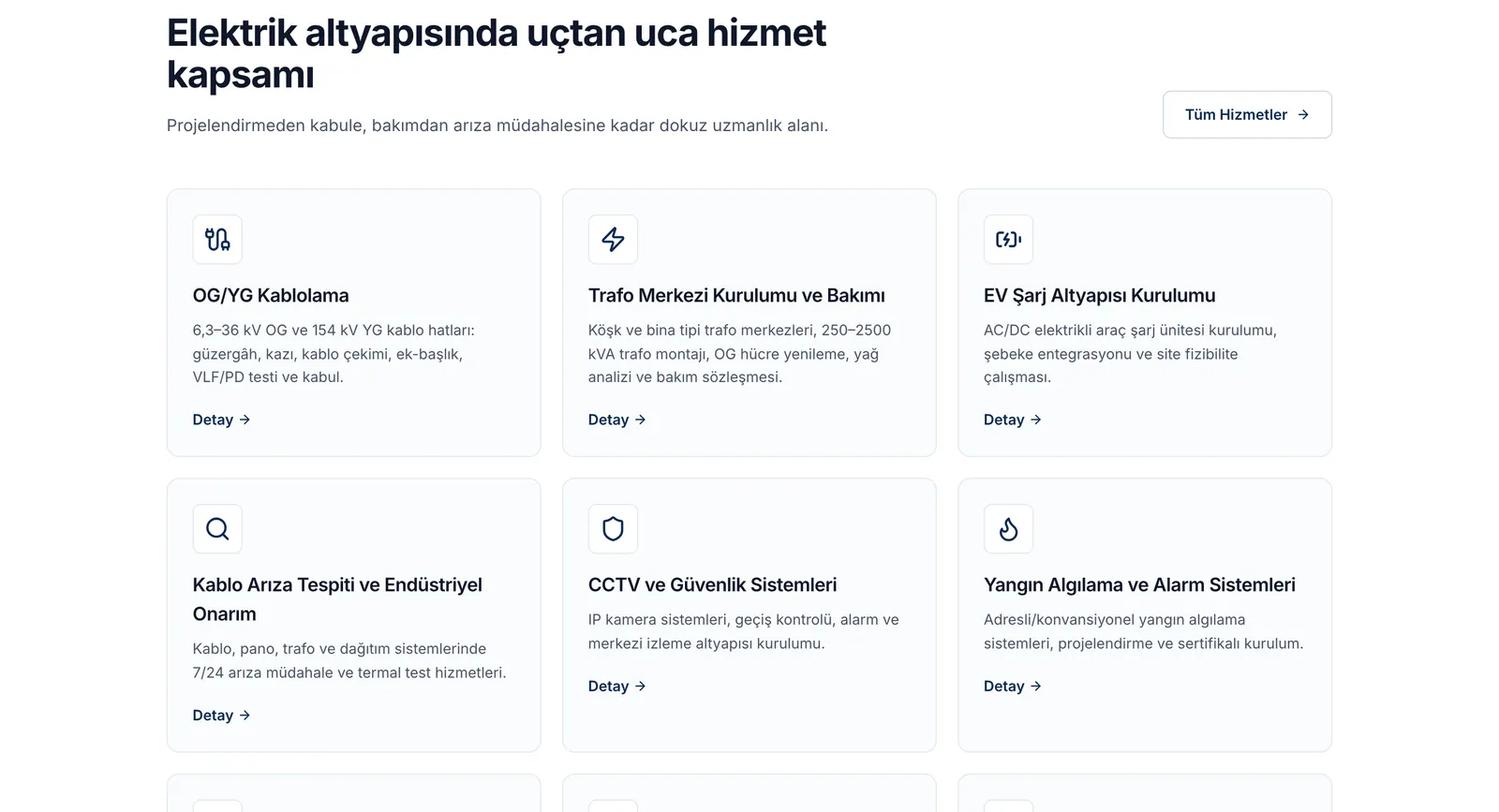Screen dimensions: 1499x812
Task: Click the Yangın Algılama ve Alarm Sistemleri heading
Action: tap(1139, 585)
